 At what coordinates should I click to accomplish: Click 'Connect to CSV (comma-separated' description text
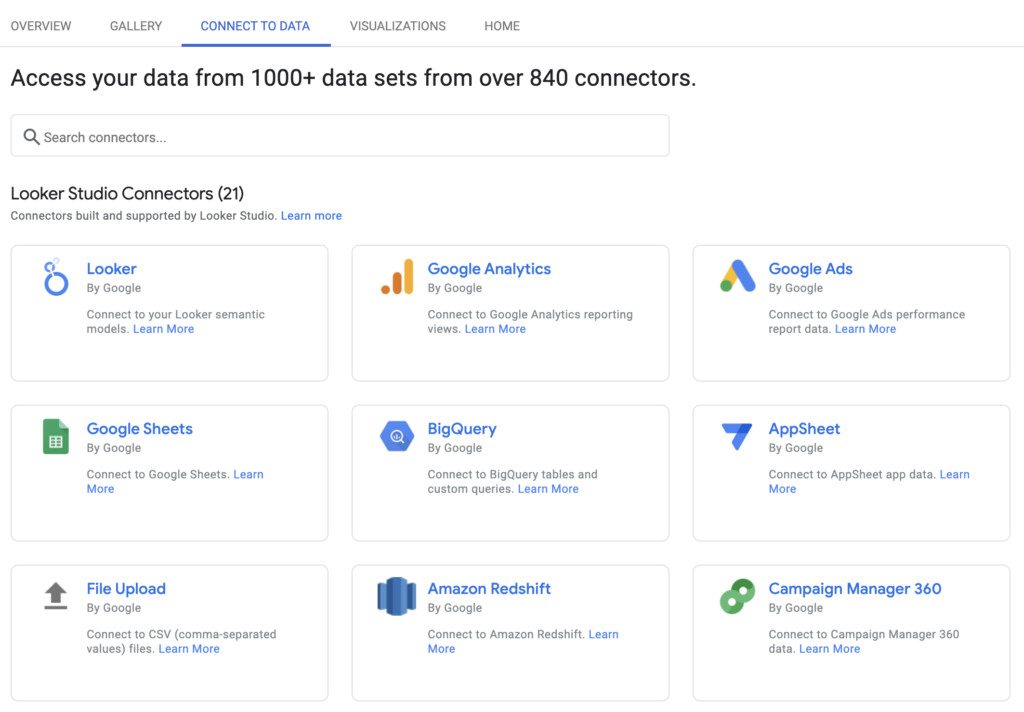pyautogui.click(x=182, y=634)
